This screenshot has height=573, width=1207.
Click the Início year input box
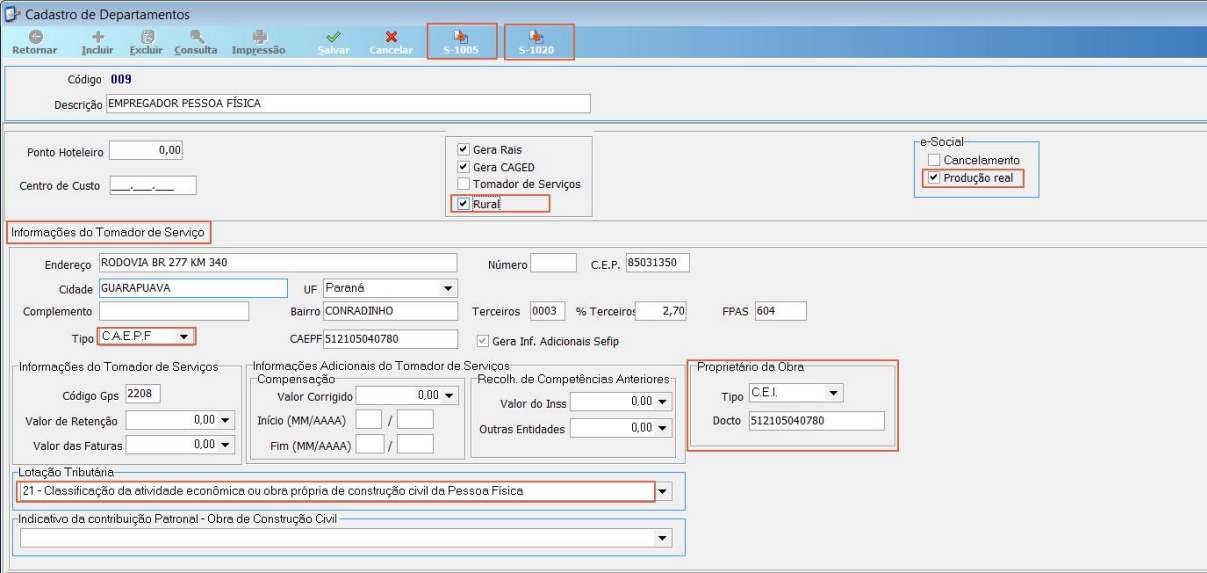(415, 420)
